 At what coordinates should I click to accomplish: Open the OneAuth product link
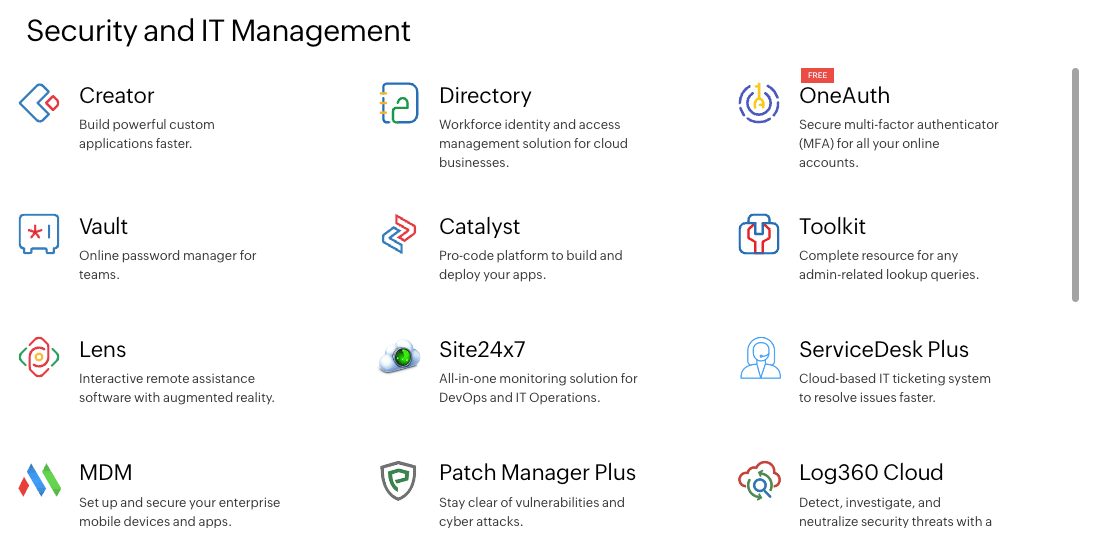[844, 95]
